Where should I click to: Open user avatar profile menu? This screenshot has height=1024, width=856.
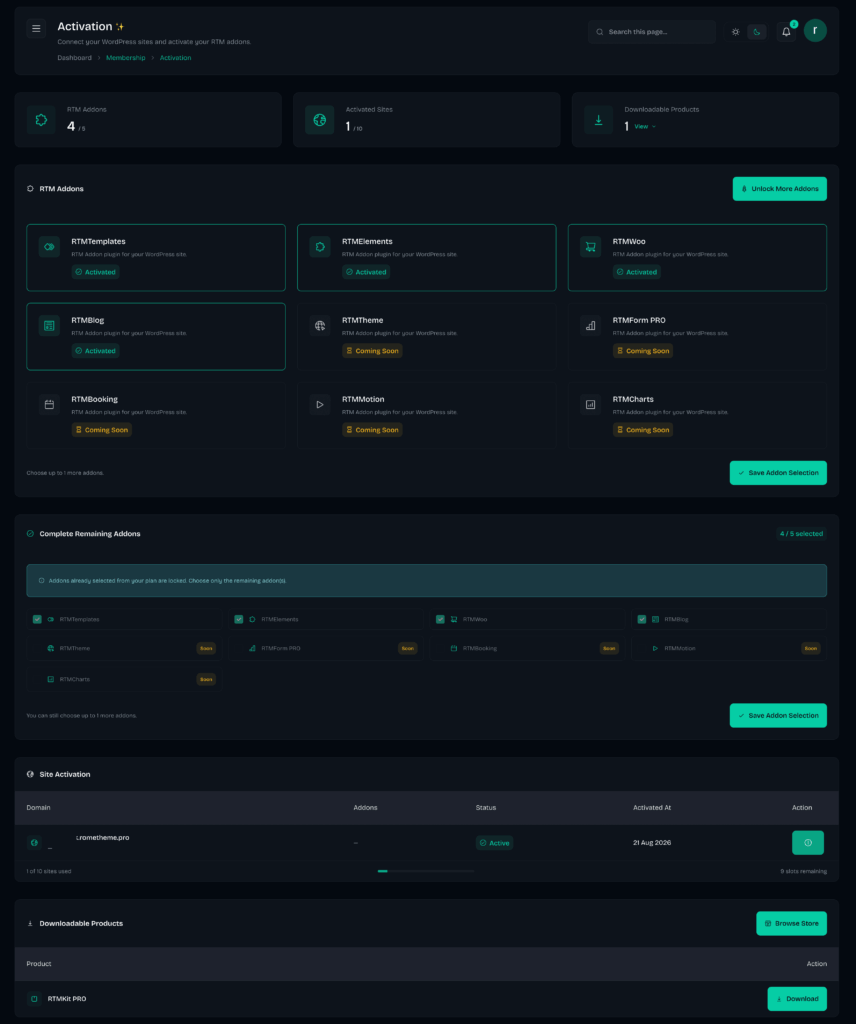point(815,31)
